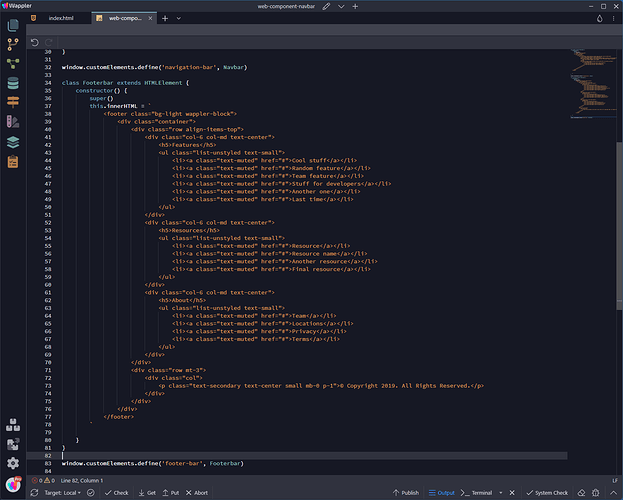The image size is (623, 500).
Task: Redo the edit in editor toolbar
Action: (x=49, y=42)
